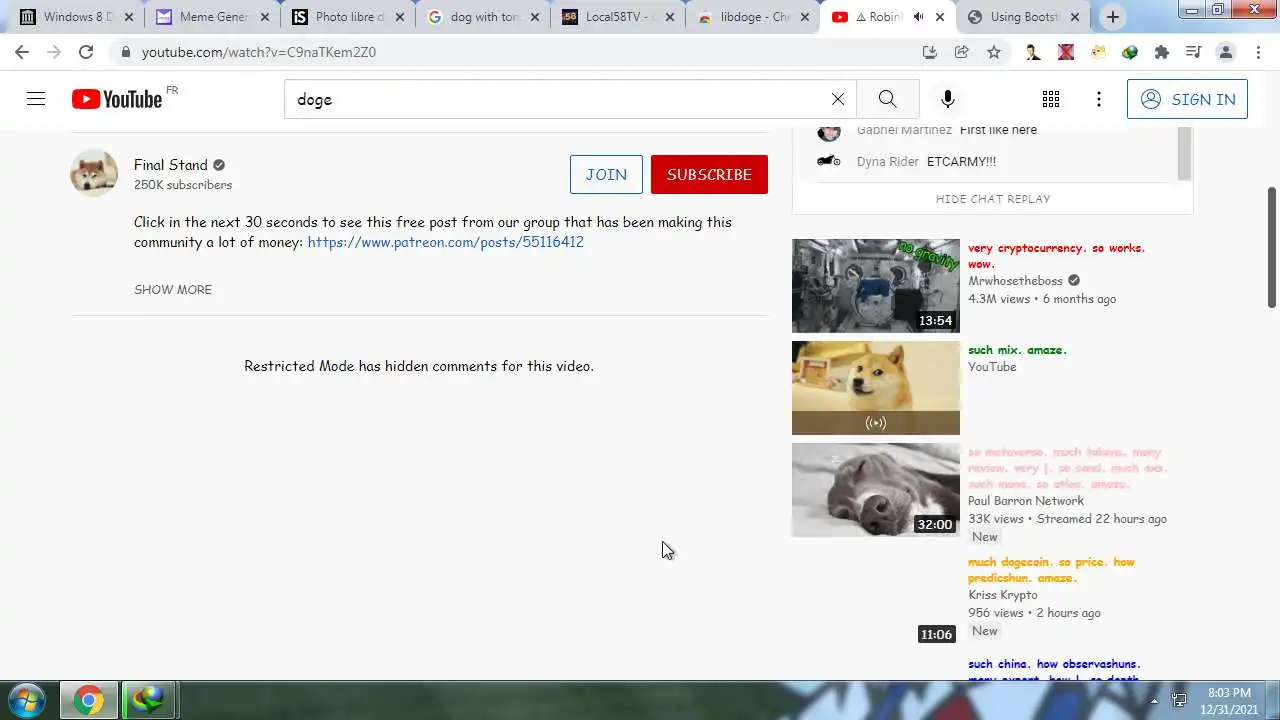Close the Meme Generator tab
The height and width of the screenshot is (720, 1280).
[x=264, y=17]
